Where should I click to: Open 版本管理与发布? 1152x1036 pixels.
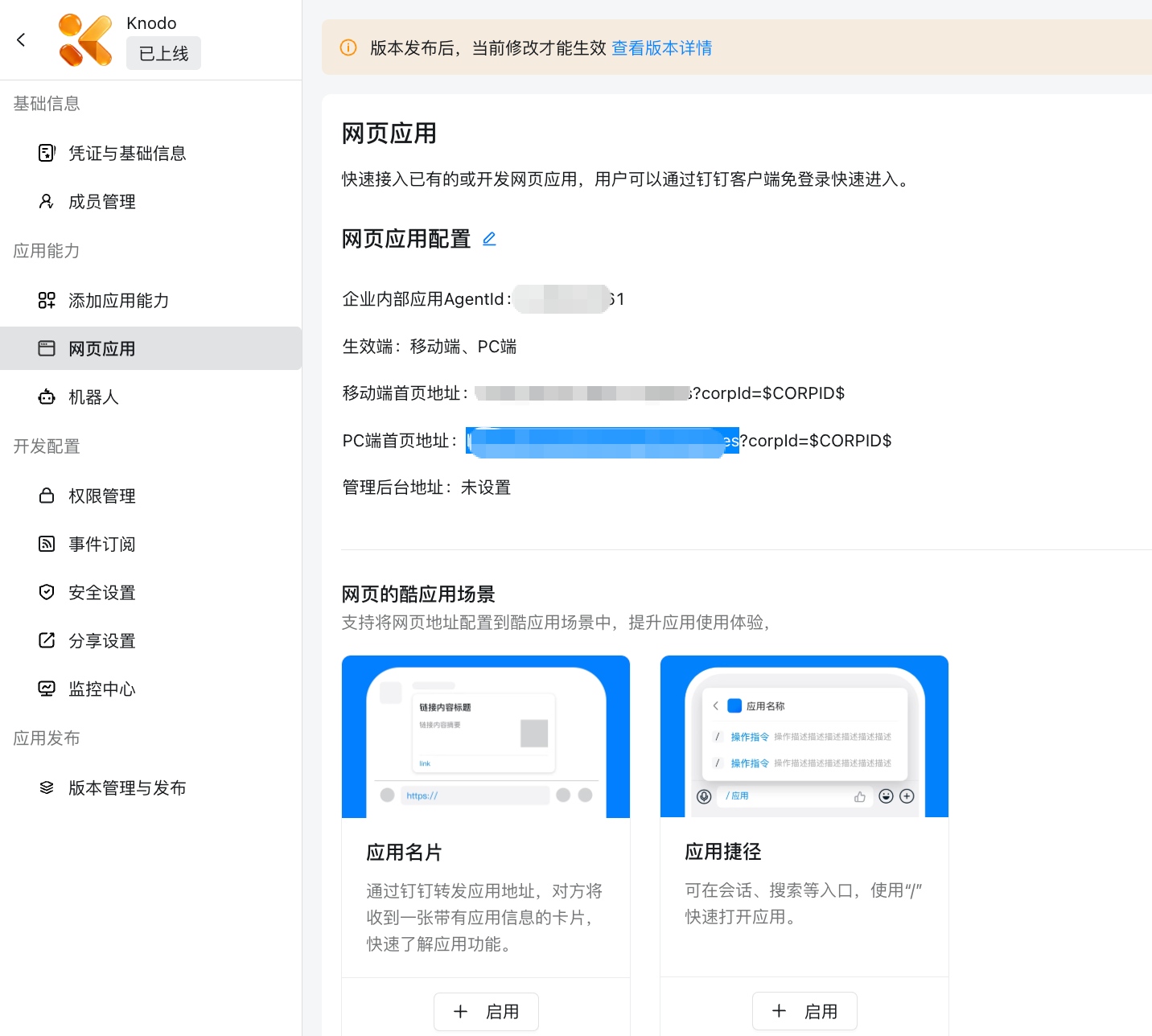pyautogui.click(x=128, y=787)
